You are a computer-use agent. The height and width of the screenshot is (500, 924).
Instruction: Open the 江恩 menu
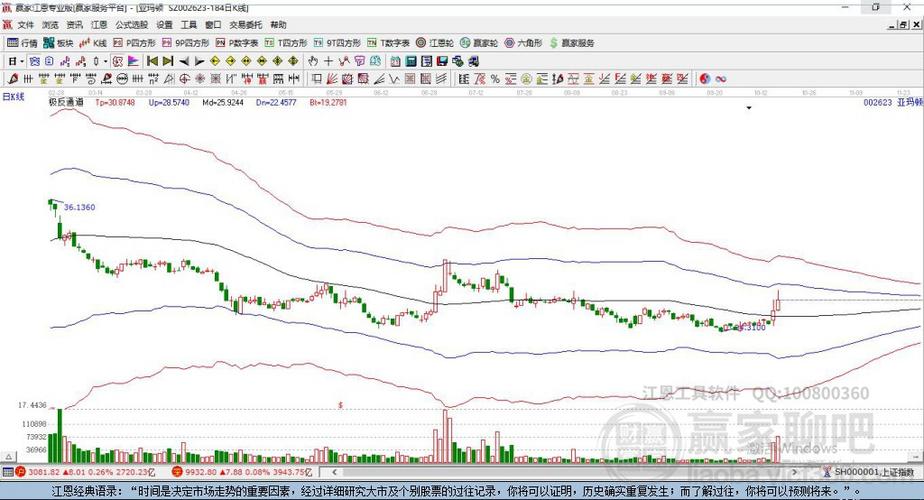[99, 25]
